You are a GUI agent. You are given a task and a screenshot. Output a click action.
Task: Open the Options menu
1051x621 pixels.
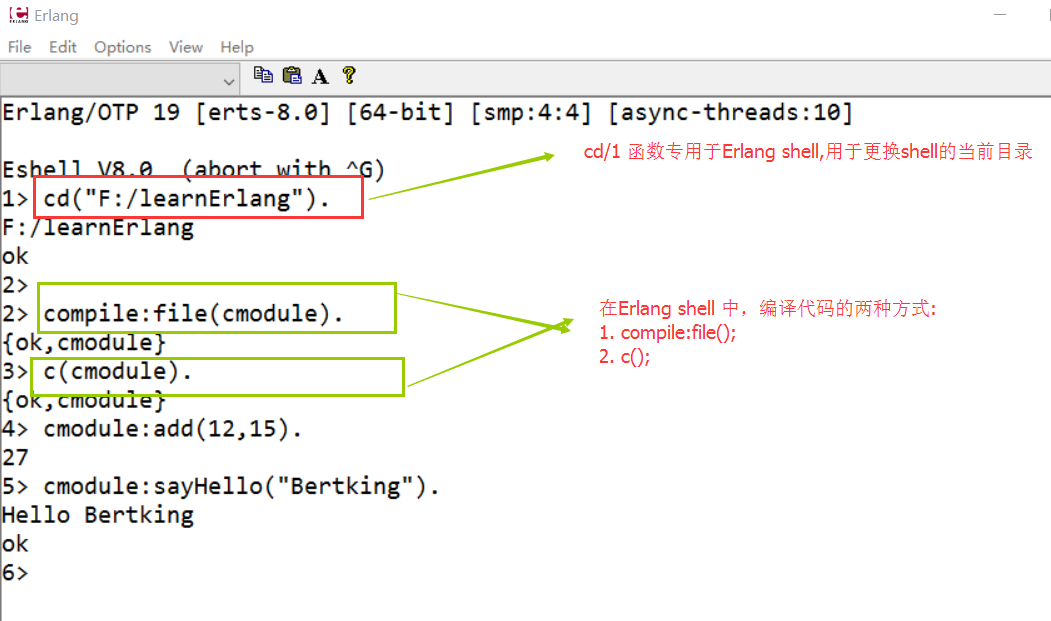point(122,47)
